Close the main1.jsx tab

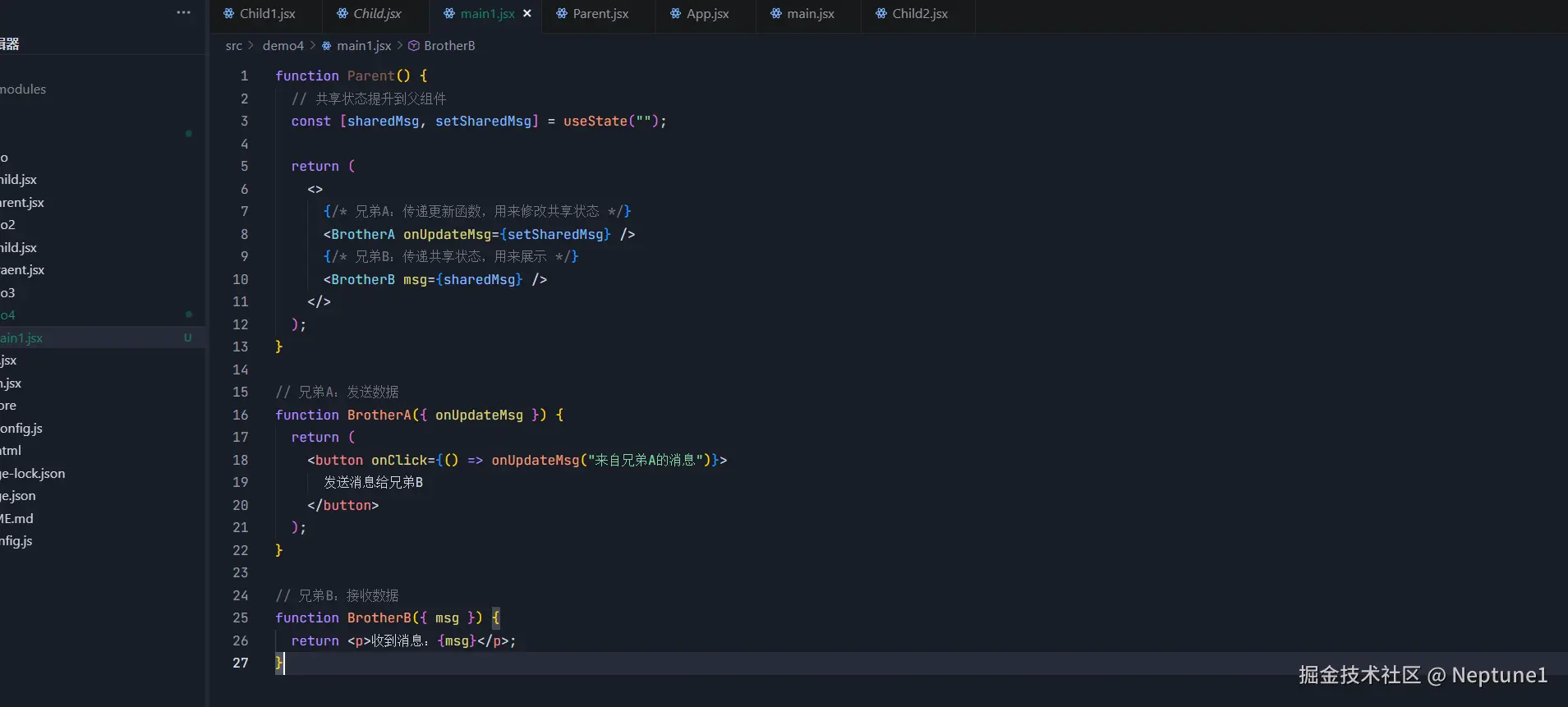(527, 13)
